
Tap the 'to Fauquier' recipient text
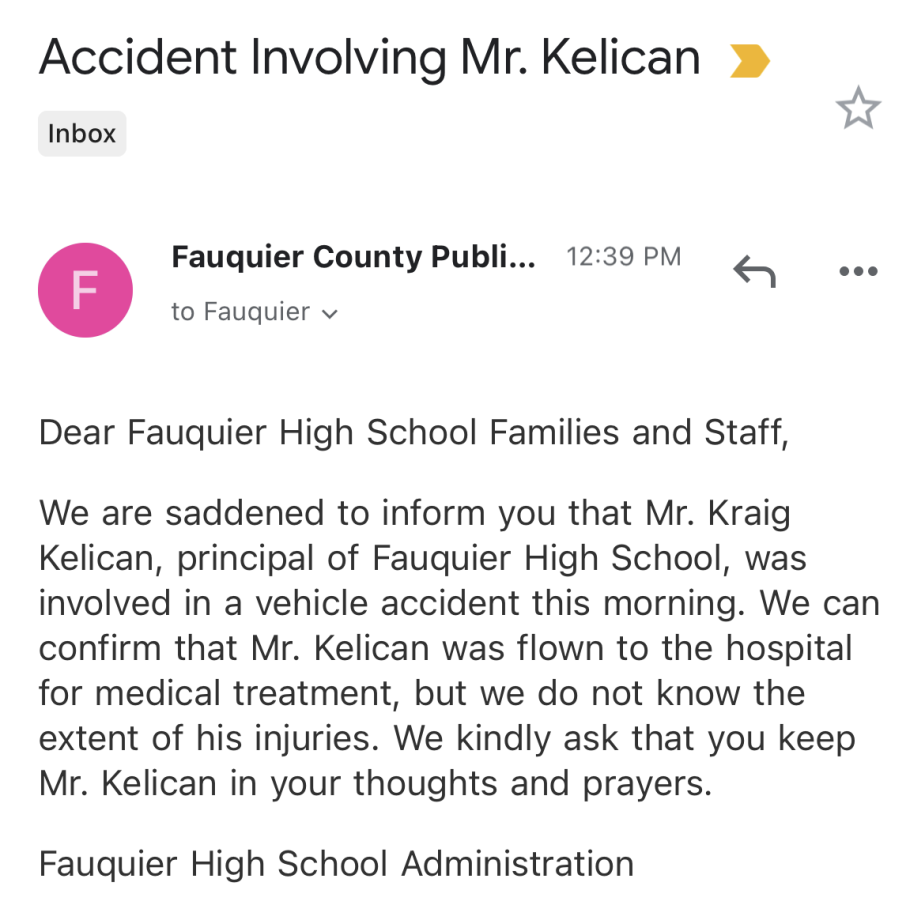240,312
